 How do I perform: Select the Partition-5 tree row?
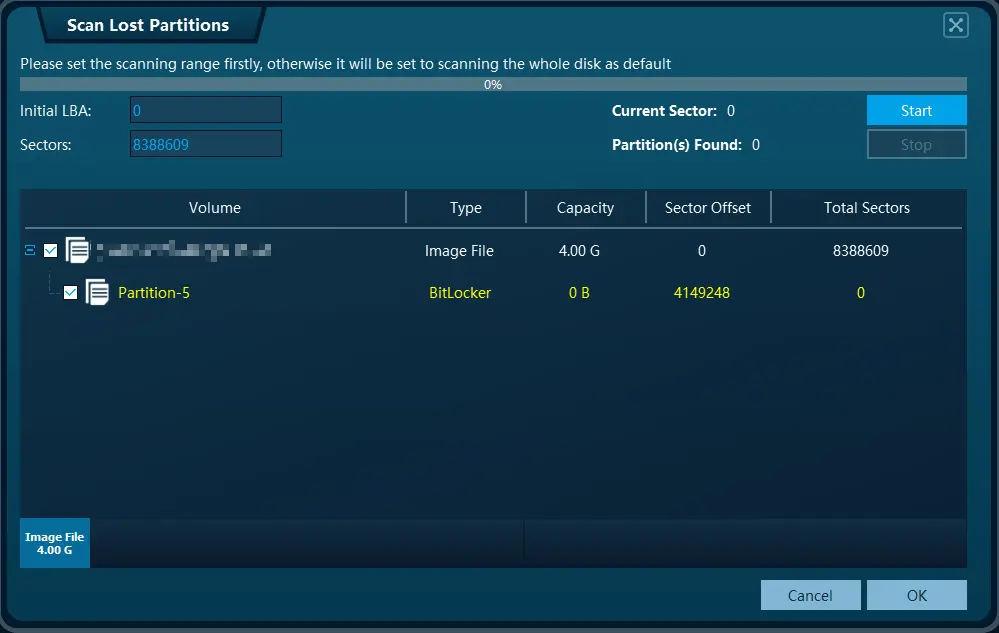click(154, 292)
